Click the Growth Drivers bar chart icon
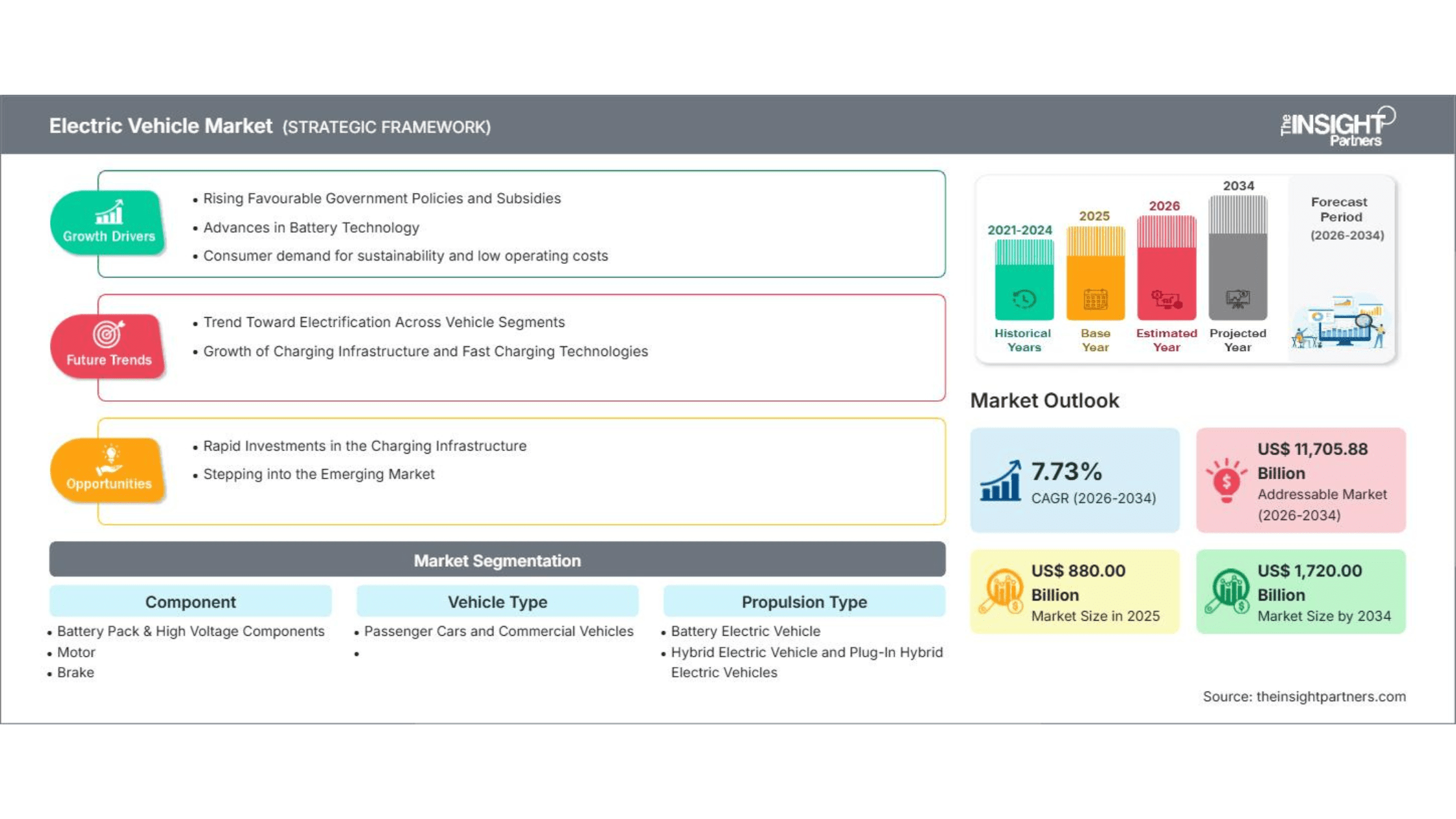1456x819 pixels. pyautogui.click(x=109, y=212)
